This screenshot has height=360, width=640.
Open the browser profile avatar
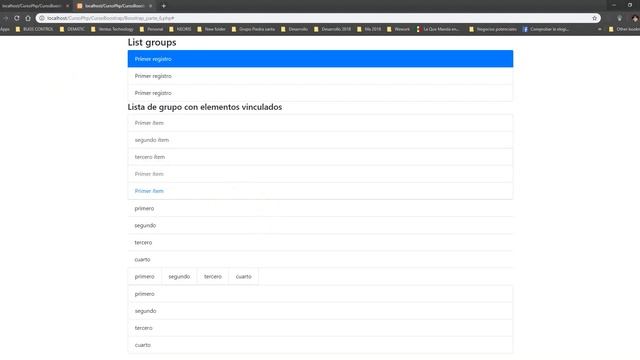click(x=635, y=18)
